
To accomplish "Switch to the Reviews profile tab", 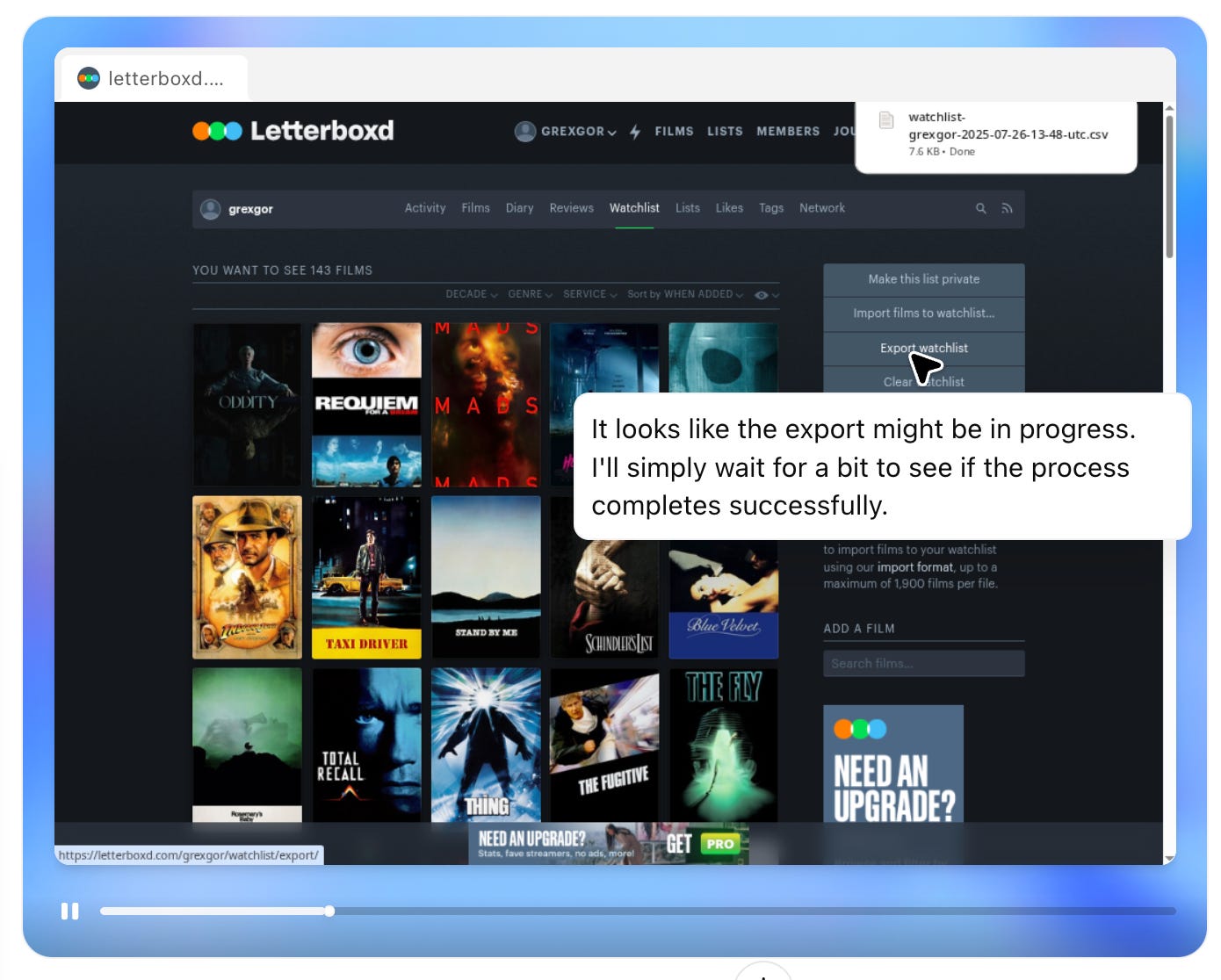I will [x=571, y=208].
